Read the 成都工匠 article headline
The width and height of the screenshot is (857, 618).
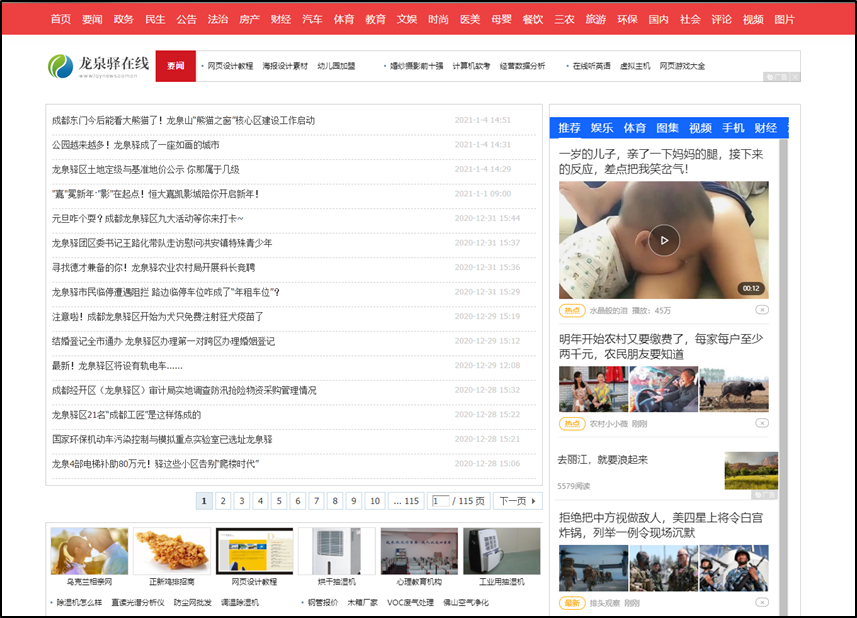126,415
